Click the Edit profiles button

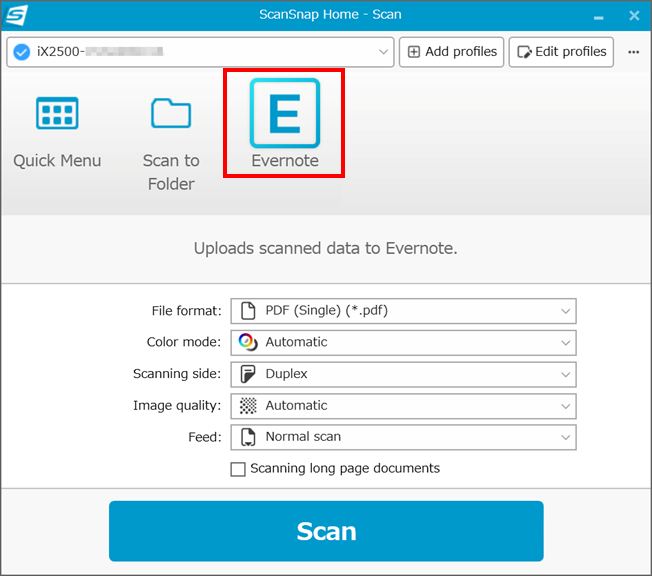coord(561,52)
